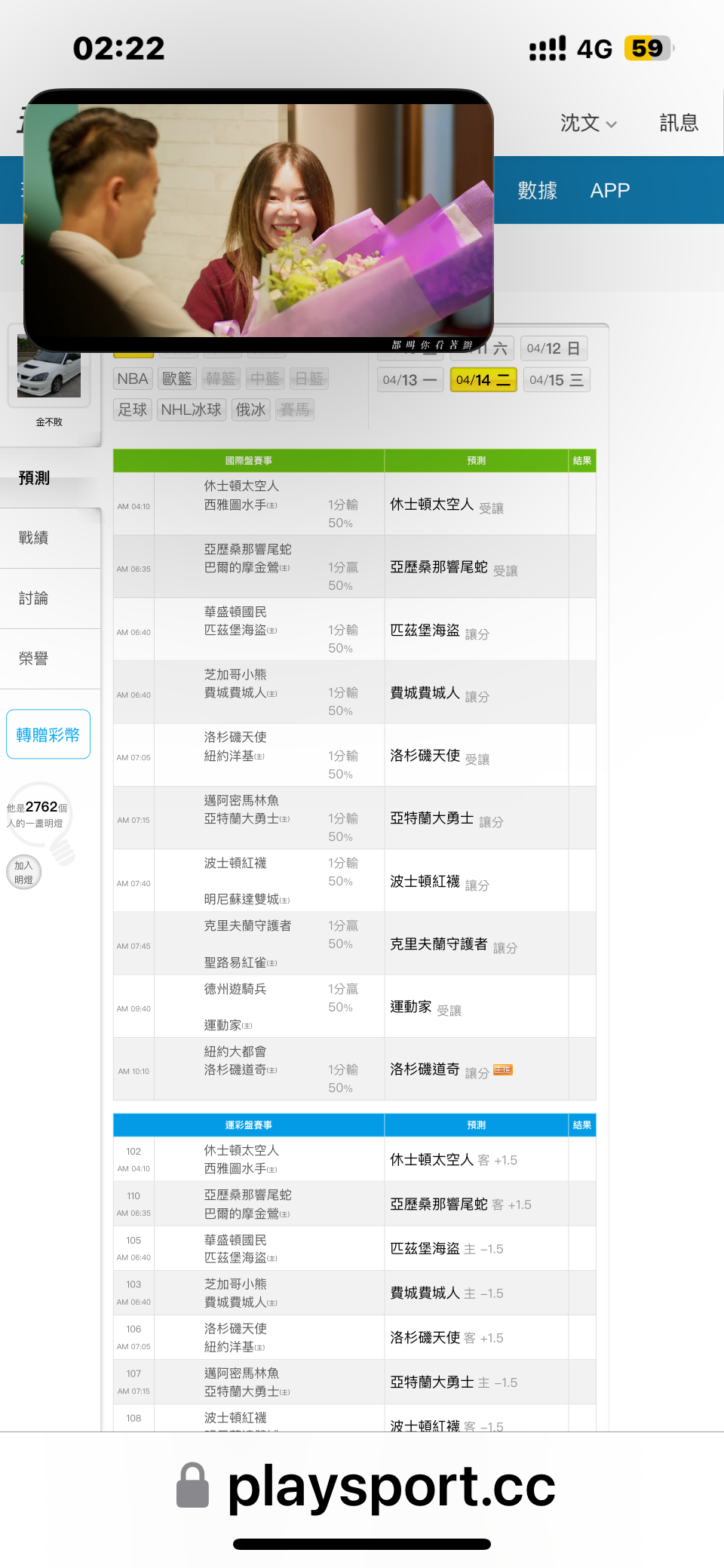Pick the 04/15 date button
The height and width of the screenshot is (1568, 724).
(556, 380)
